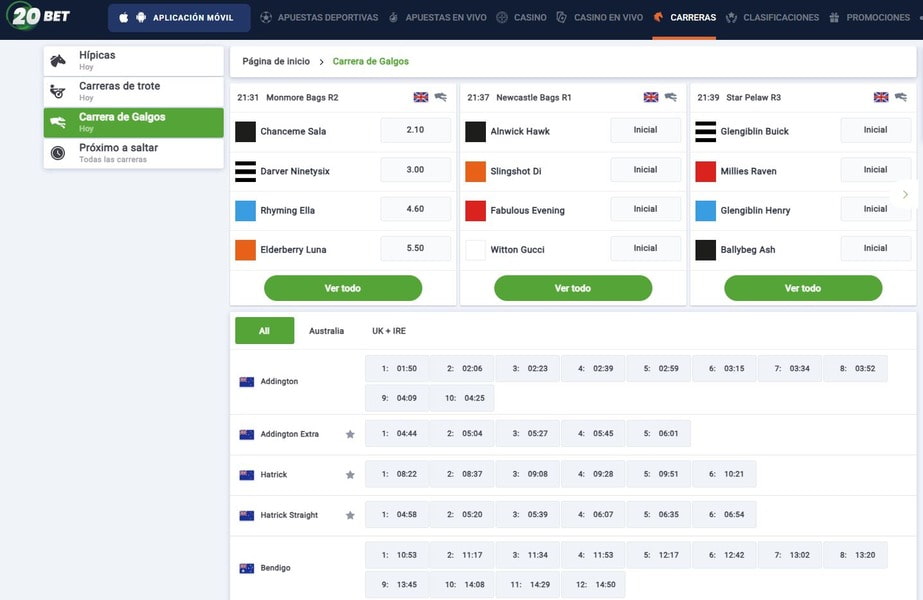Image resolution: width=923 pixels, height=600 pixels.
Task: Select Darver Ninetysix odds 3.00
Action: 416,170
